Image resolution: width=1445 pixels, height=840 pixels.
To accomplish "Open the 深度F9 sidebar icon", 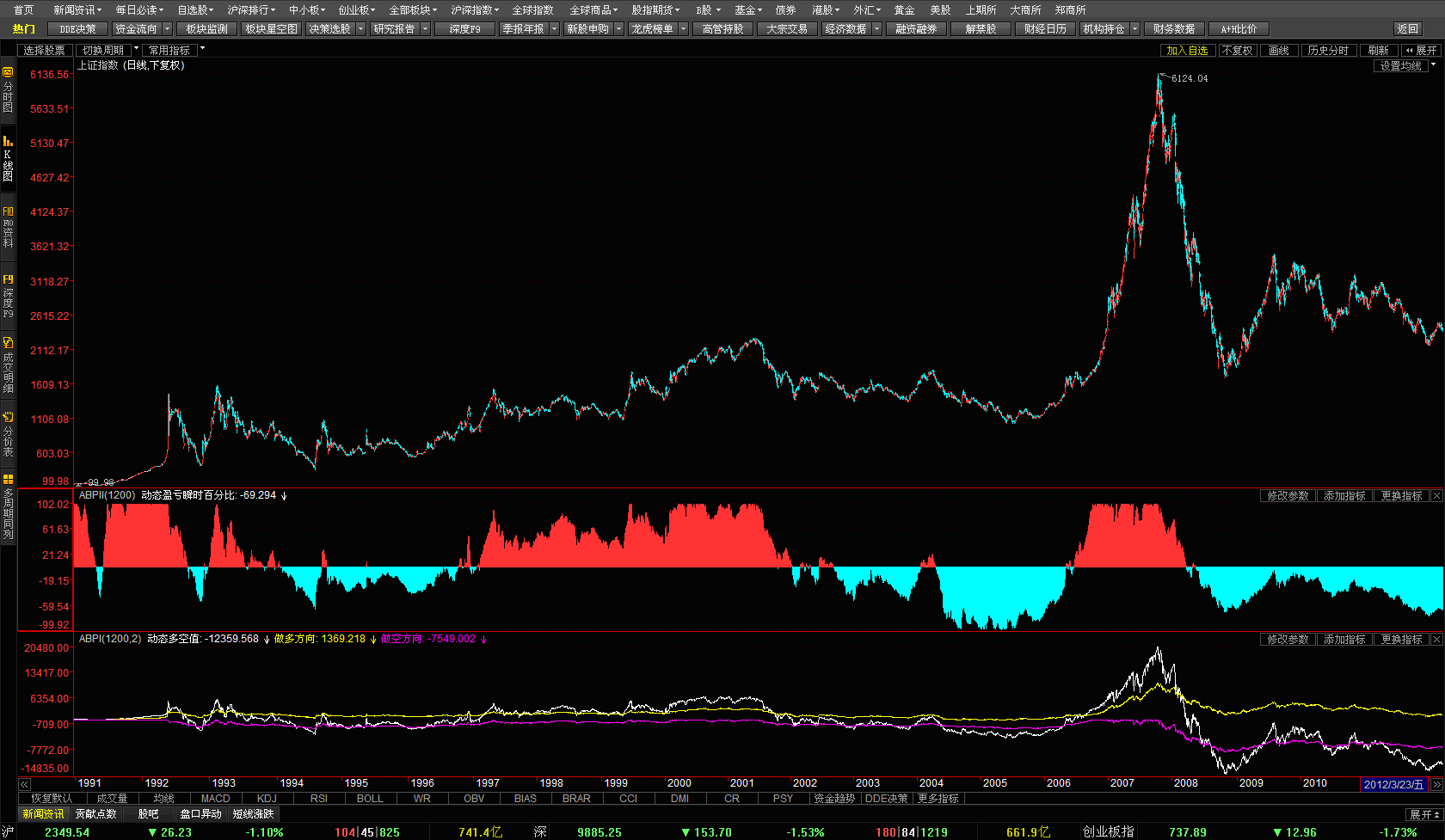I will pyautogui.click(x=8, y=297).
